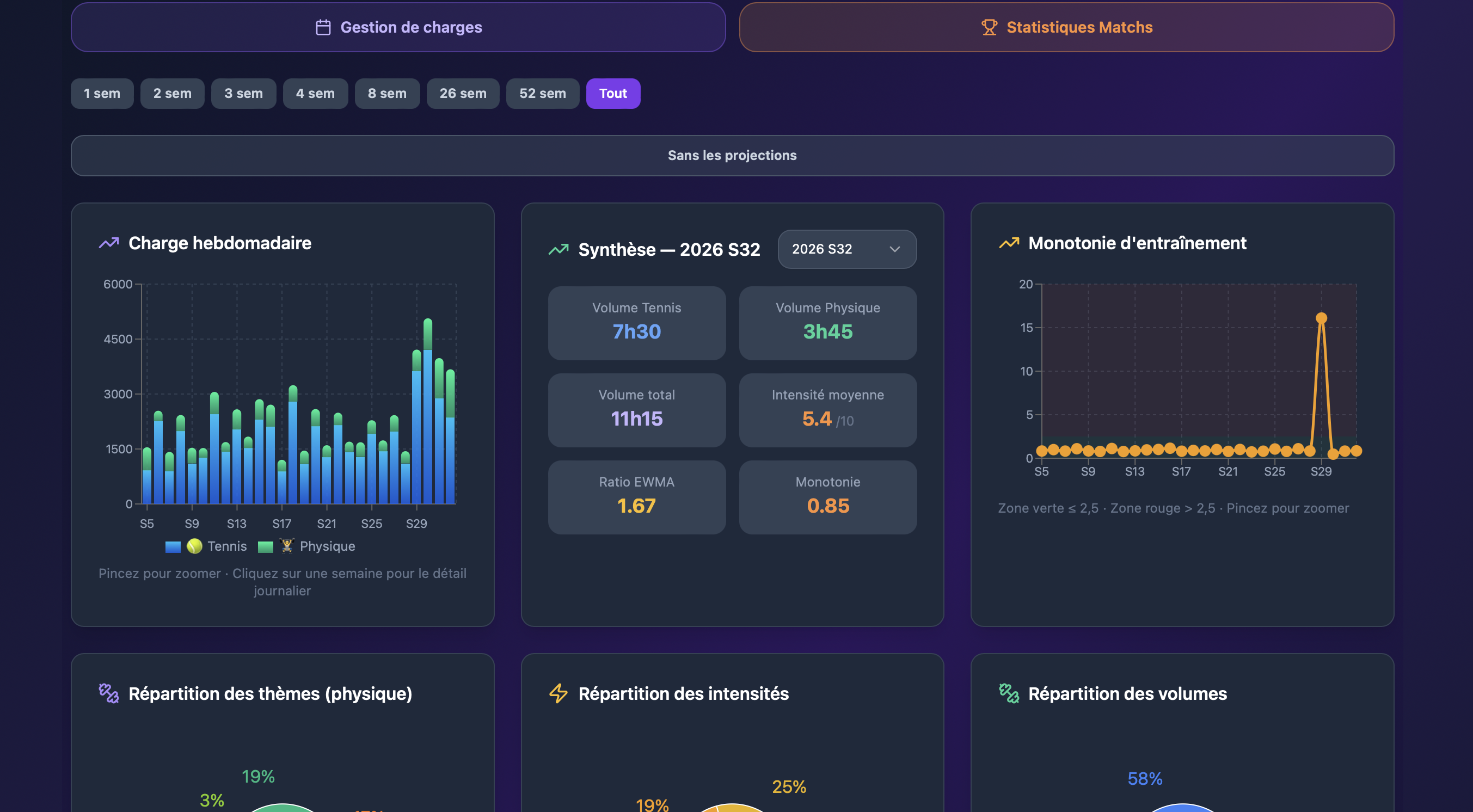Screen dimensions: 1473x812
Task: Click the monotonie spike data point near S29
Action: [x=1322, y=318]
